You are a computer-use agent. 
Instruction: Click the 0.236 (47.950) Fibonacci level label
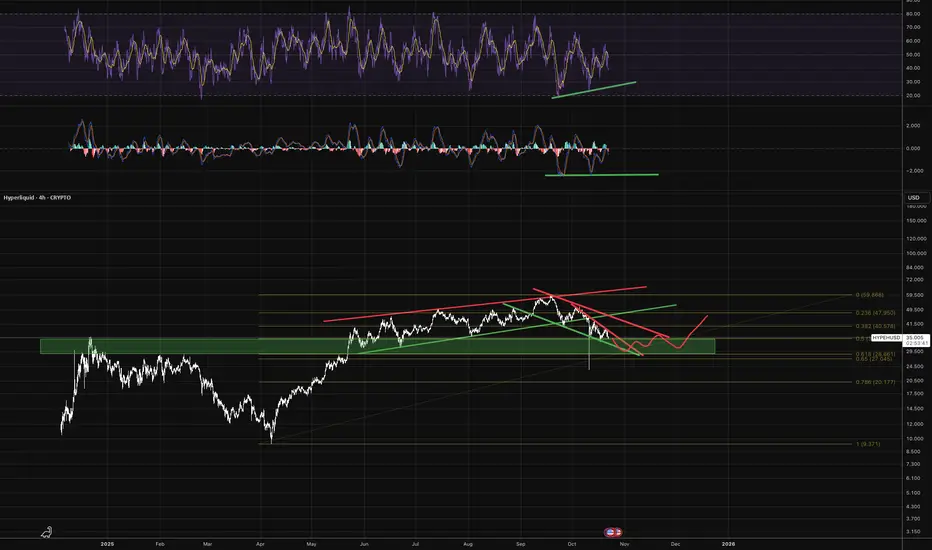pos(876,313)
